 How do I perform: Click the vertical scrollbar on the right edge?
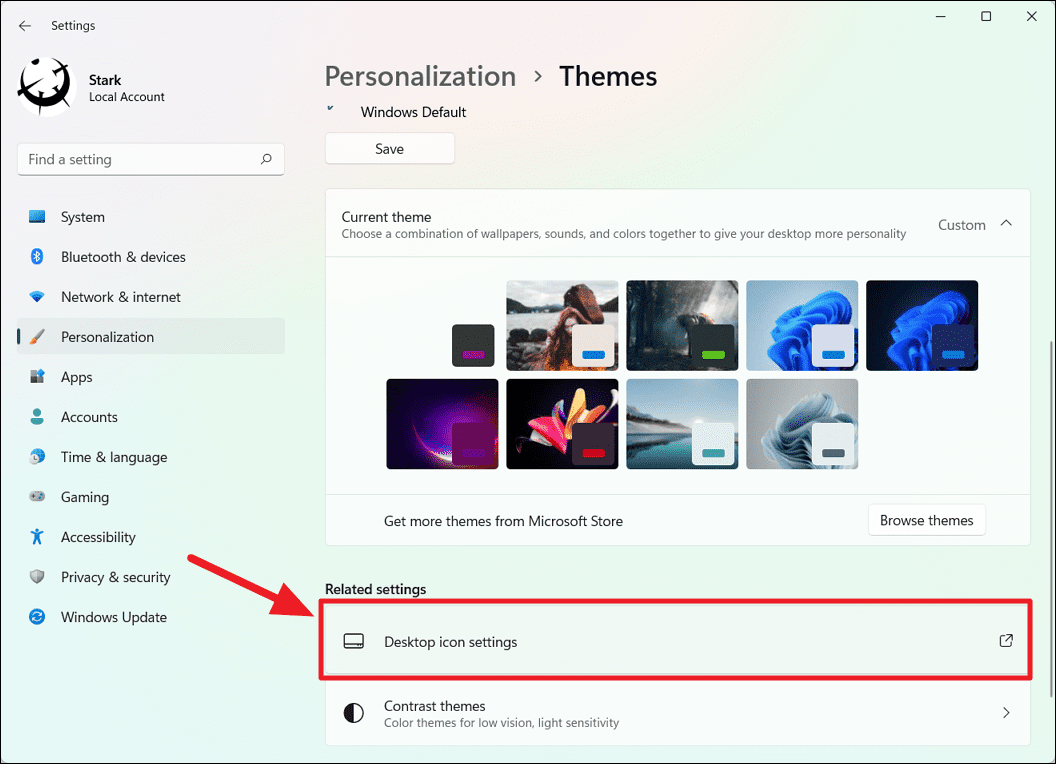pyautogui.click(x=1051, y=519)
